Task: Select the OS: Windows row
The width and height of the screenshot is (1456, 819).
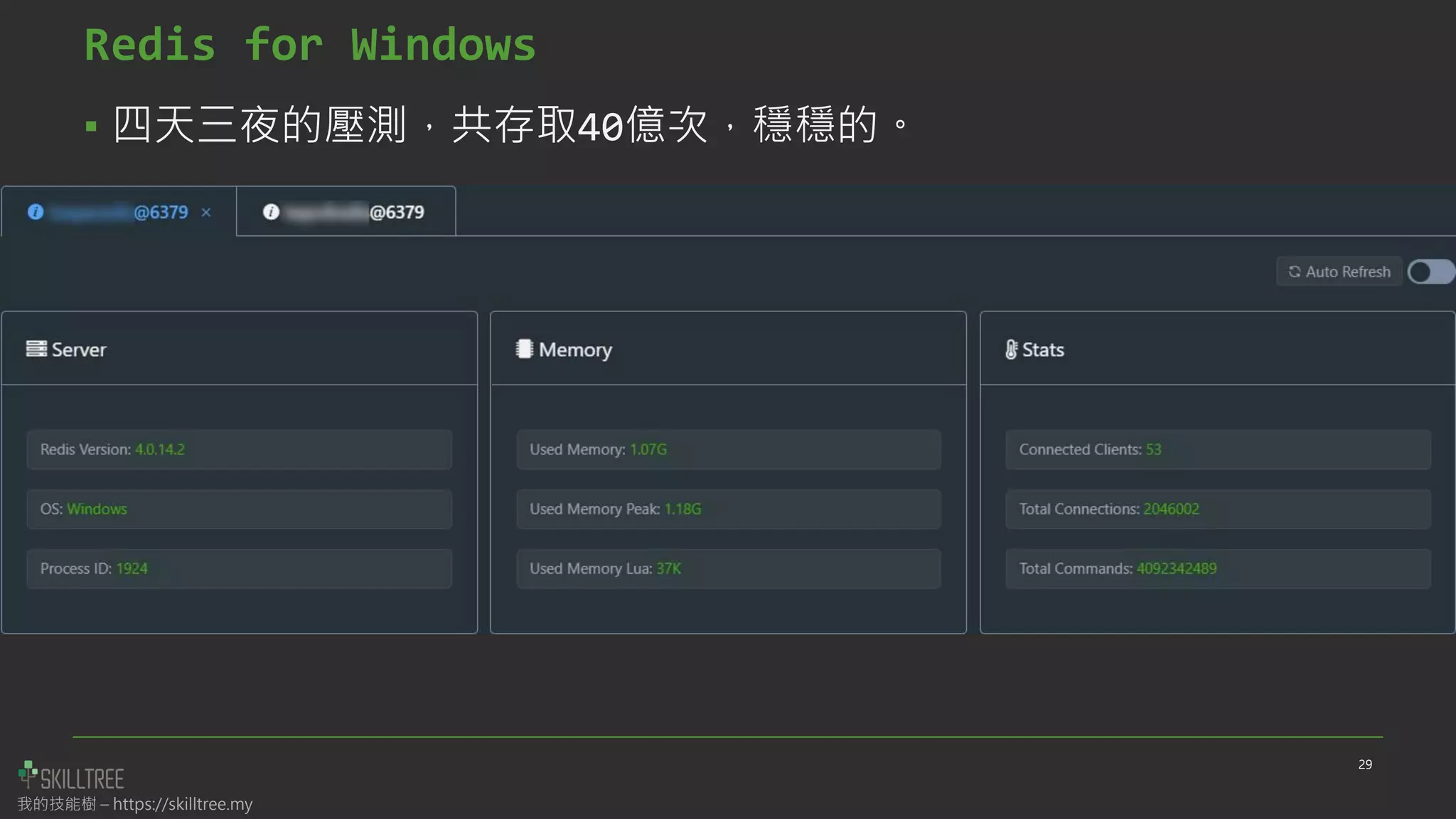Action: point(239,509)
